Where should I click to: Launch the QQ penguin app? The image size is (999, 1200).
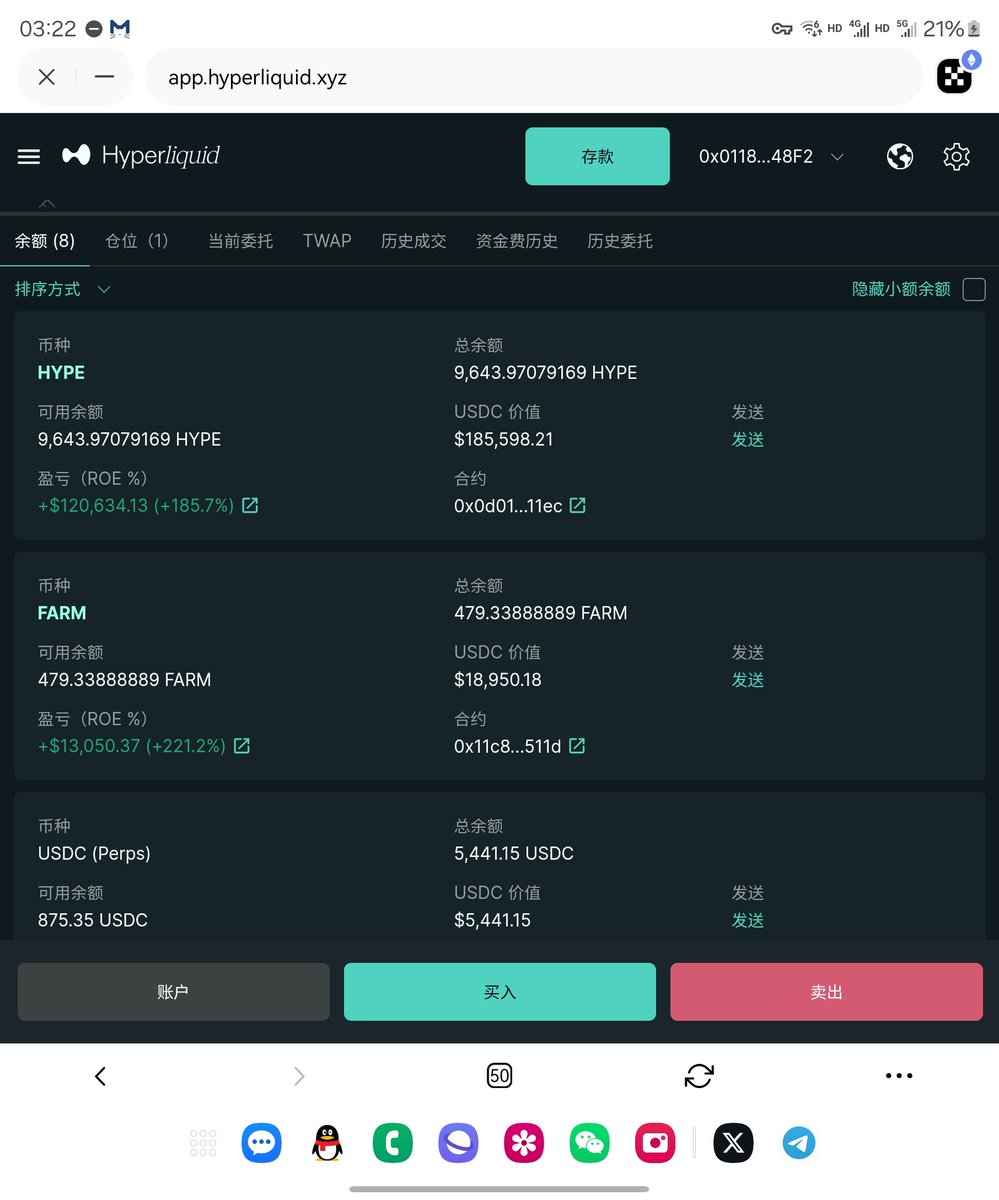(327, 1143)
